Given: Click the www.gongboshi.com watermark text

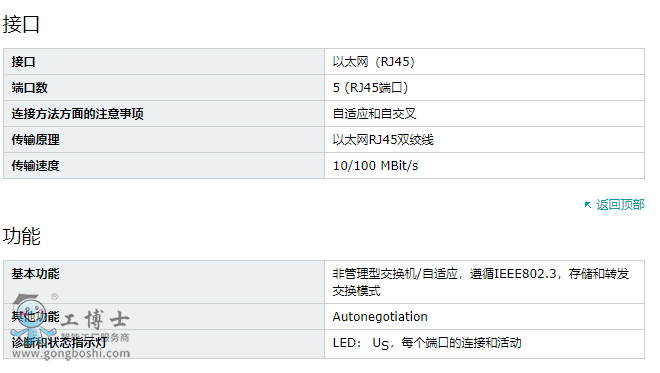Looking at the screenshot, I should (71, 353).
